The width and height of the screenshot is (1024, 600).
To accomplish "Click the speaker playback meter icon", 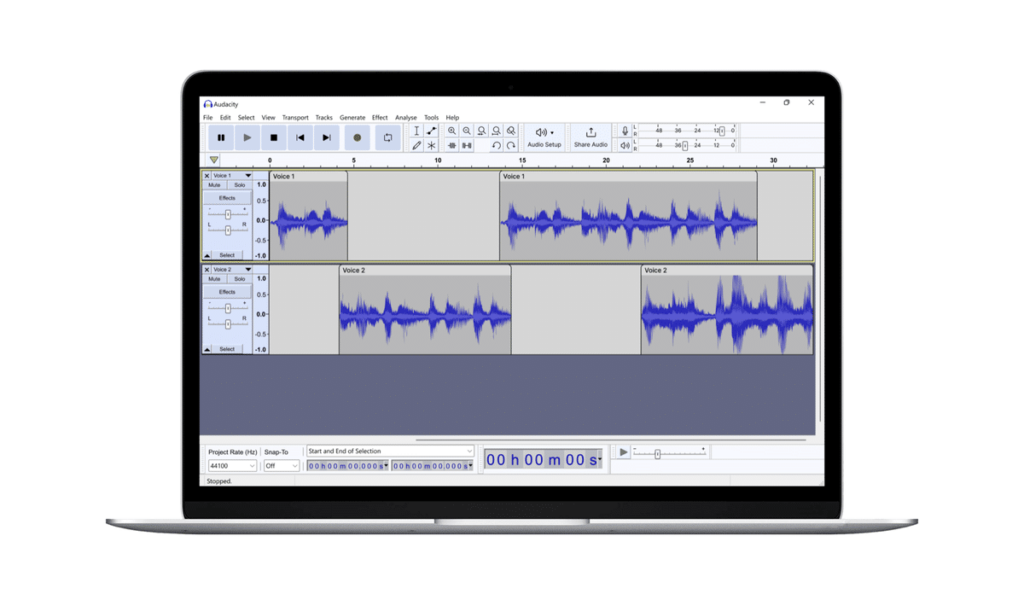I will (625, 146).
